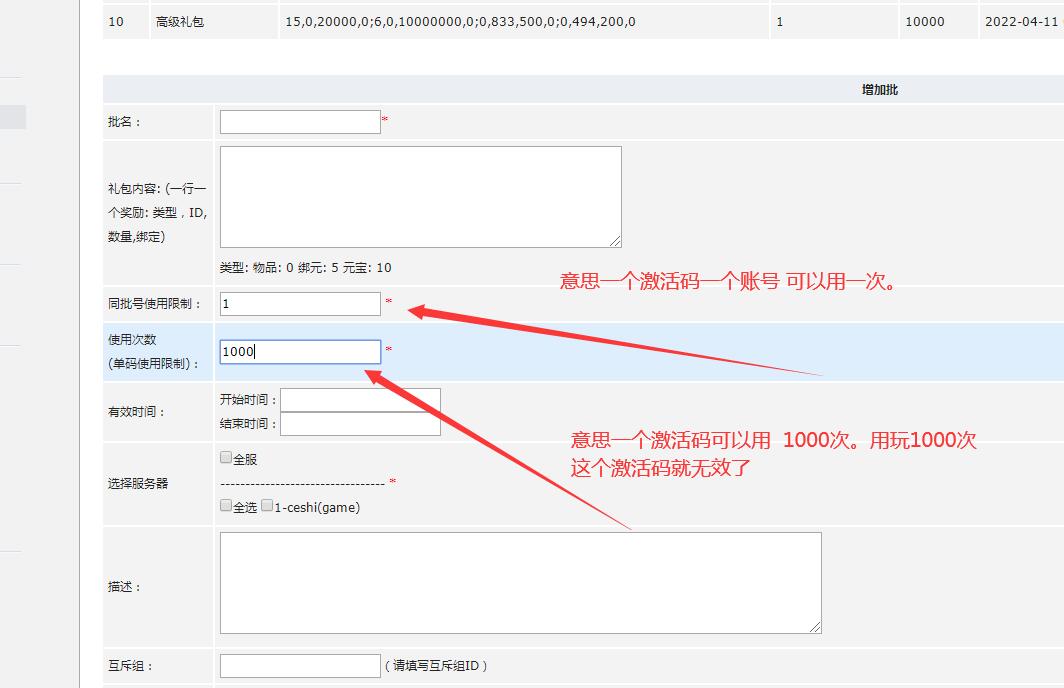This screenshot has height=688, width=1064.
Task: Open the 开始时间 start time field
Action: pos(360,400)
